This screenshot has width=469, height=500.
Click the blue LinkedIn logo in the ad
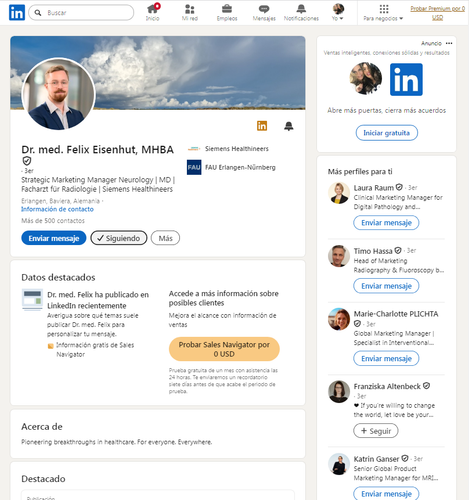(406, 79)
